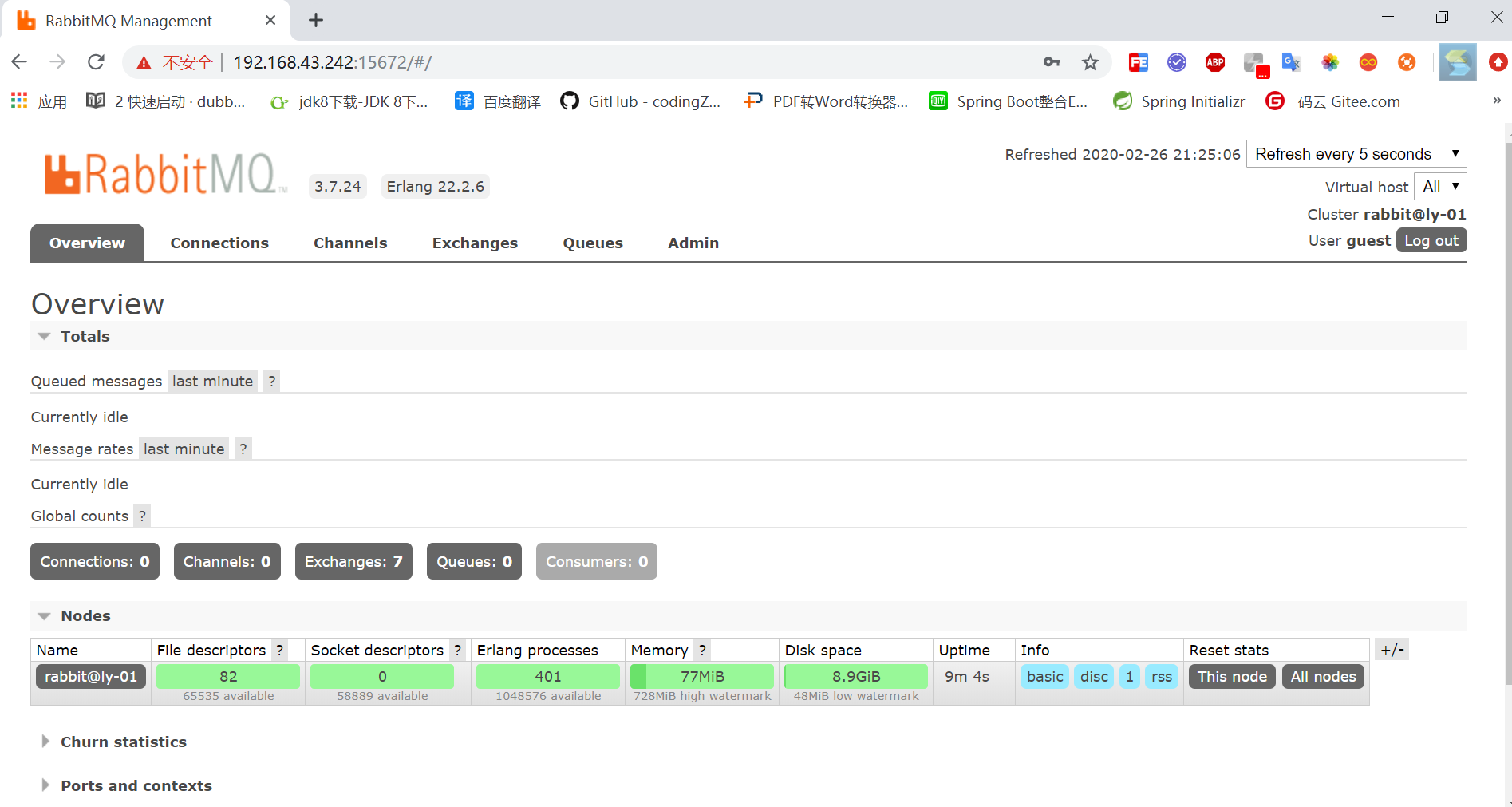Open saved password key icon

click(1052, 62)
